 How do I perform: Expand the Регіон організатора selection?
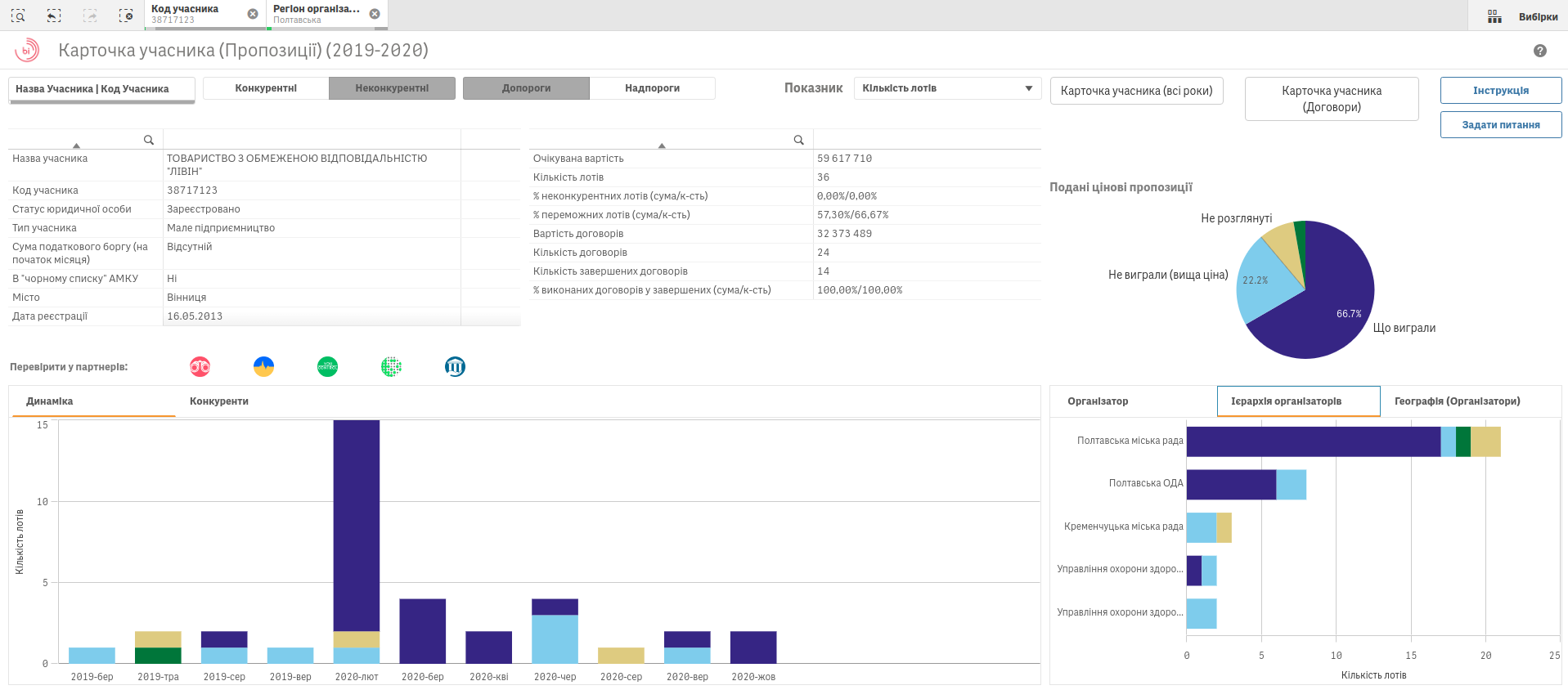click(x=316, y=14)
